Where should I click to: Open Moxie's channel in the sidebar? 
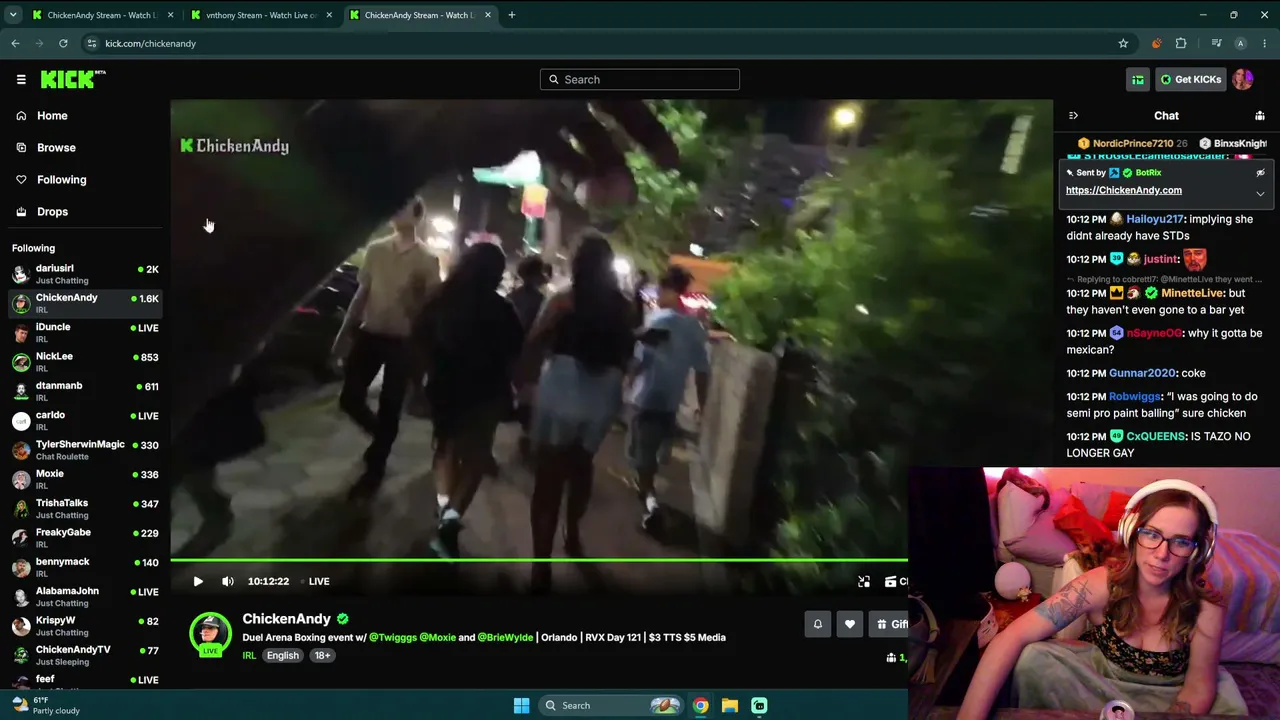pos(85,478)
